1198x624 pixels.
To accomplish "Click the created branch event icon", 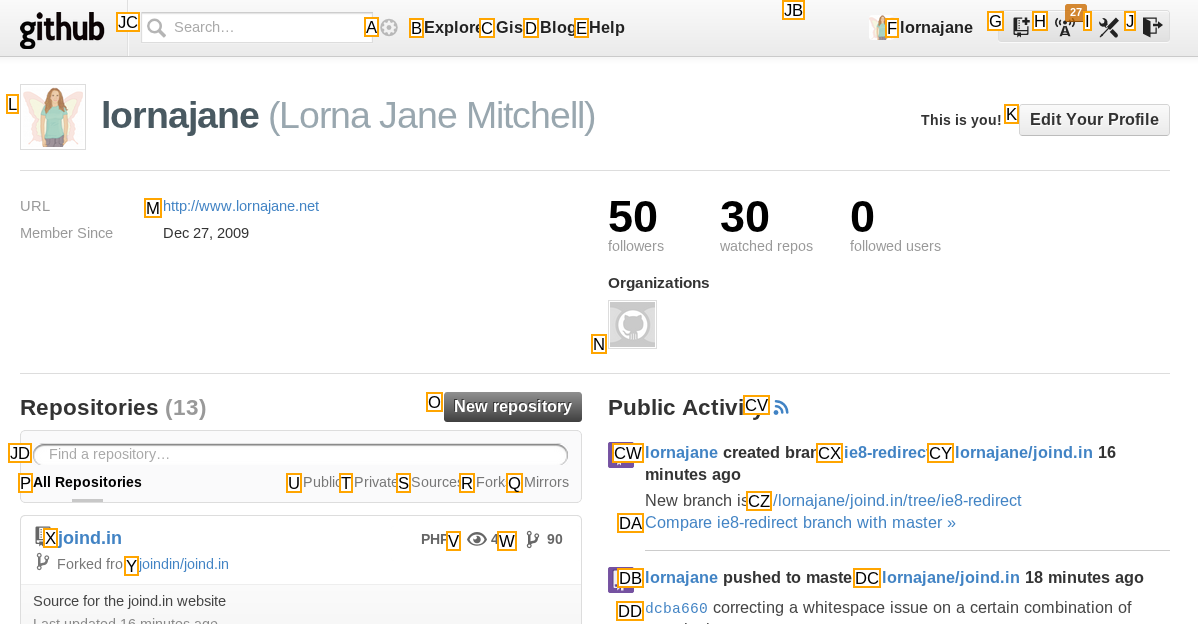I will (620, 454).
